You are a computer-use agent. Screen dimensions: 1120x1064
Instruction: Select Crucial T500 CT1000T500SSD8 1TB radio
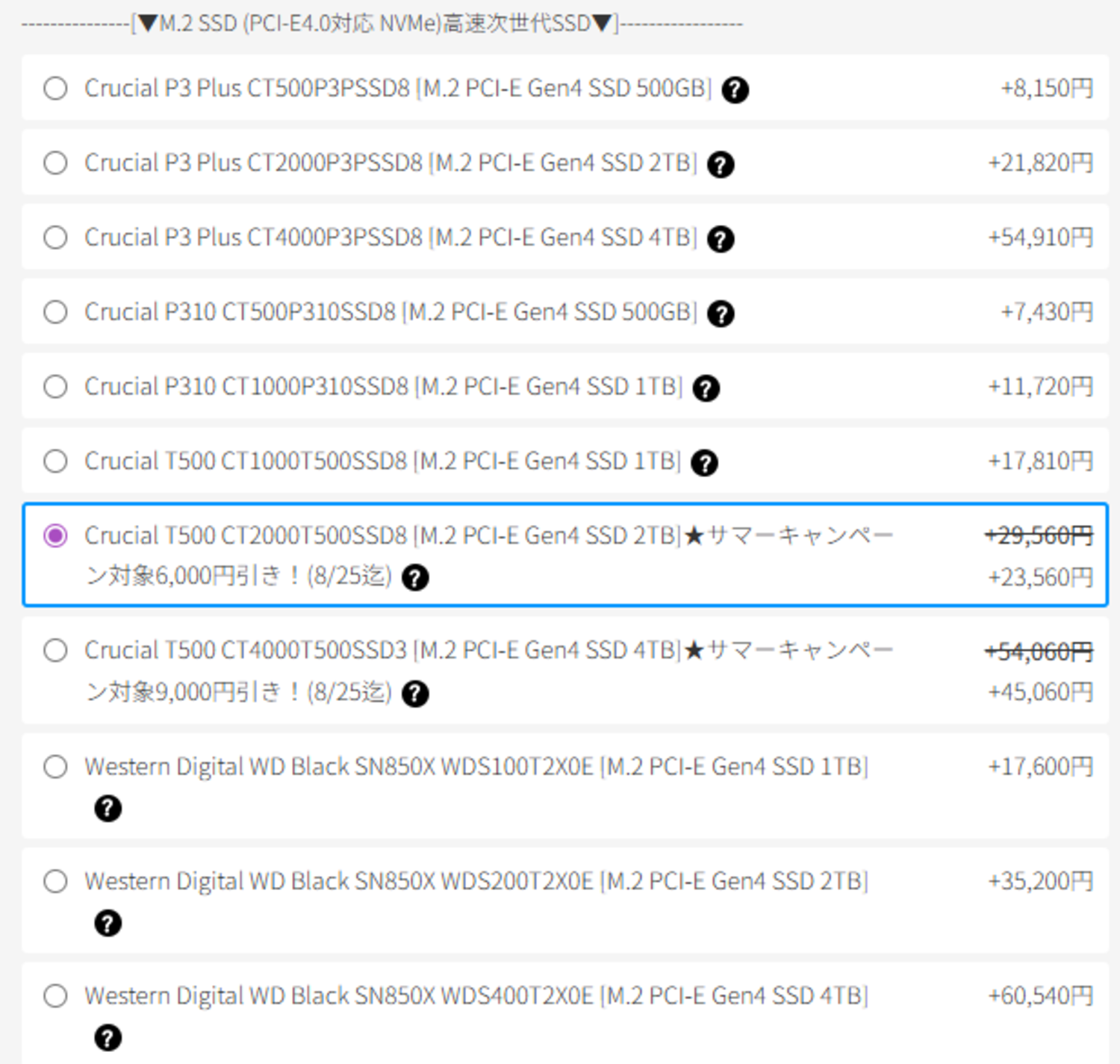point(55,461)
